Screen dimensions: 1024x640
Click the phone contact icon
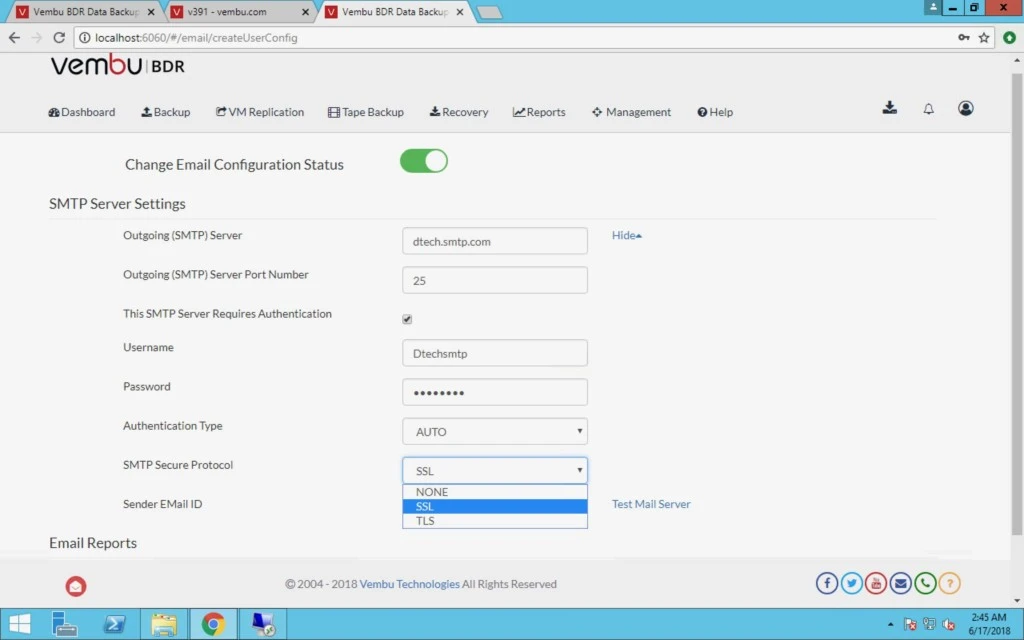point(925,583)
